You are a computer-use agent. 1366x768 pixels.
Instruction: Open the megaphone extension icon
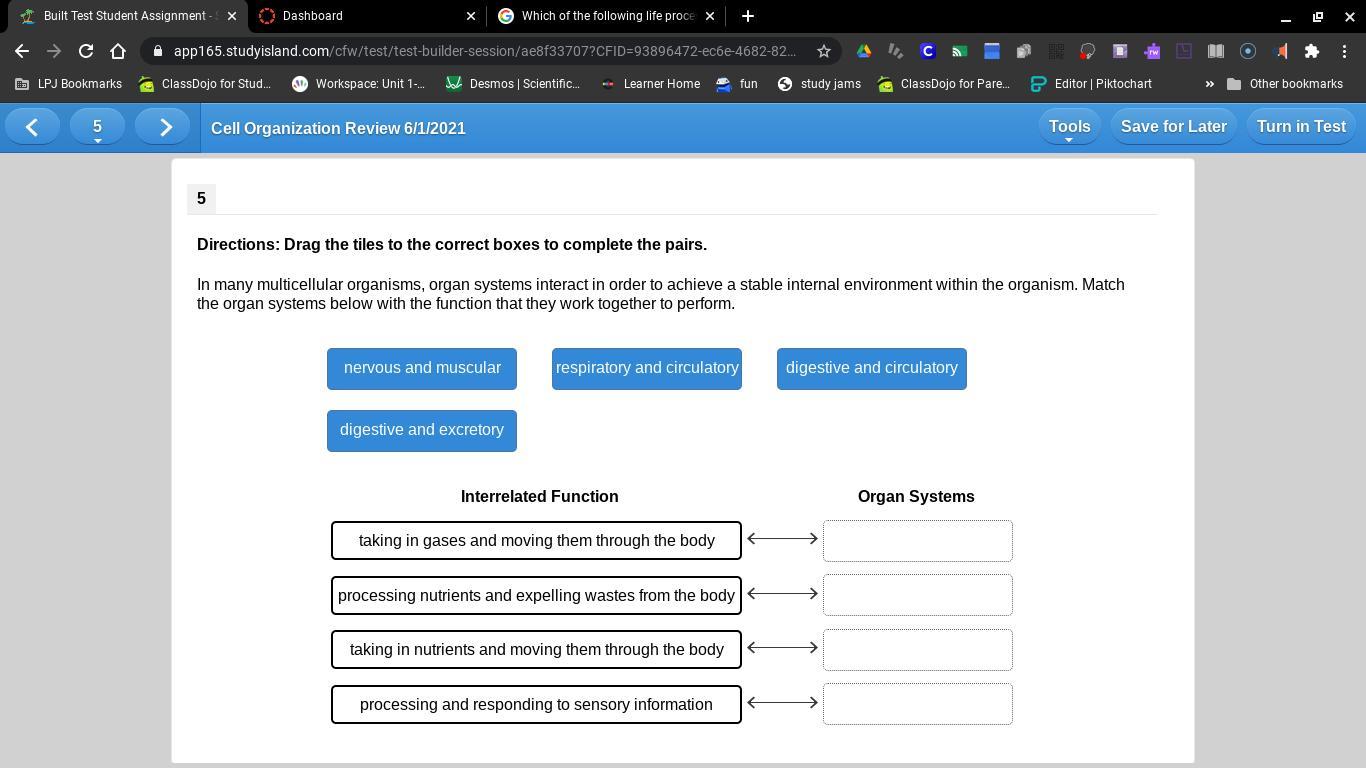click(x=1280, y=51)
